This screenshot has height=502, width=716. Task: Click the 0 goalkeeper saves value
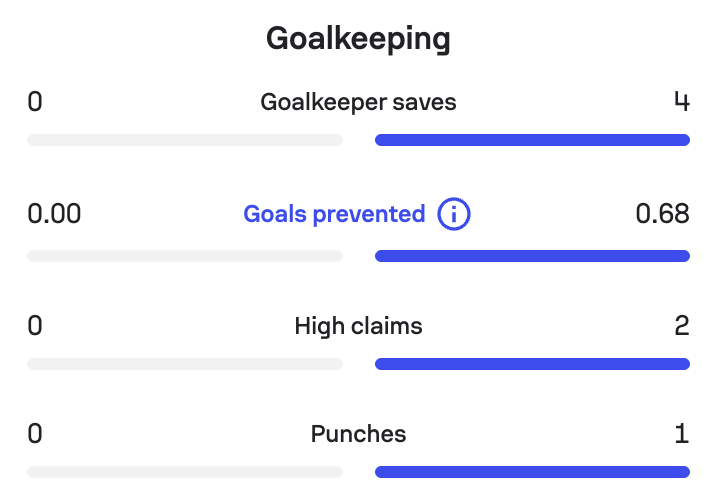coord(35,101)
